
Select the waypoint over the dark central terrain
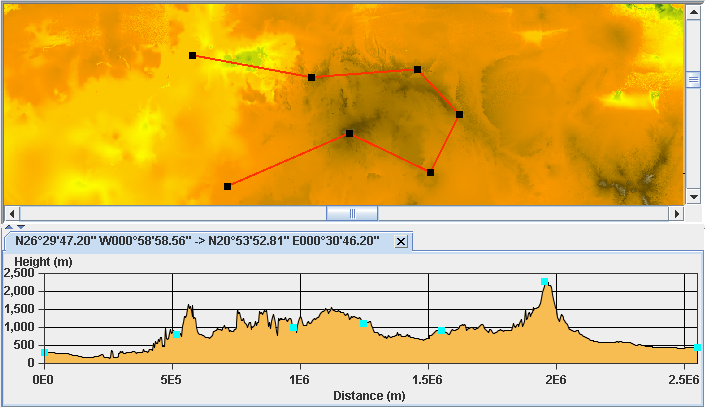coord(349,133)
